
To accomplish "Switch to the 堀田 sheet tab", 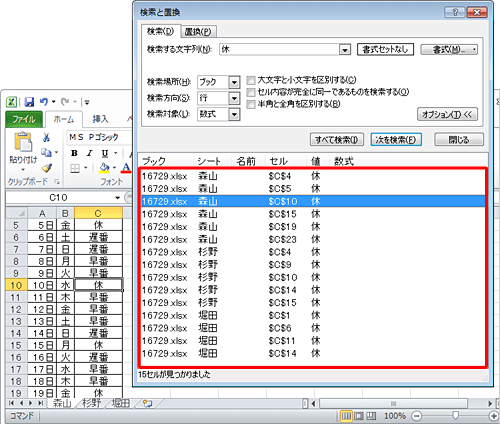I will tap(121, 403).
